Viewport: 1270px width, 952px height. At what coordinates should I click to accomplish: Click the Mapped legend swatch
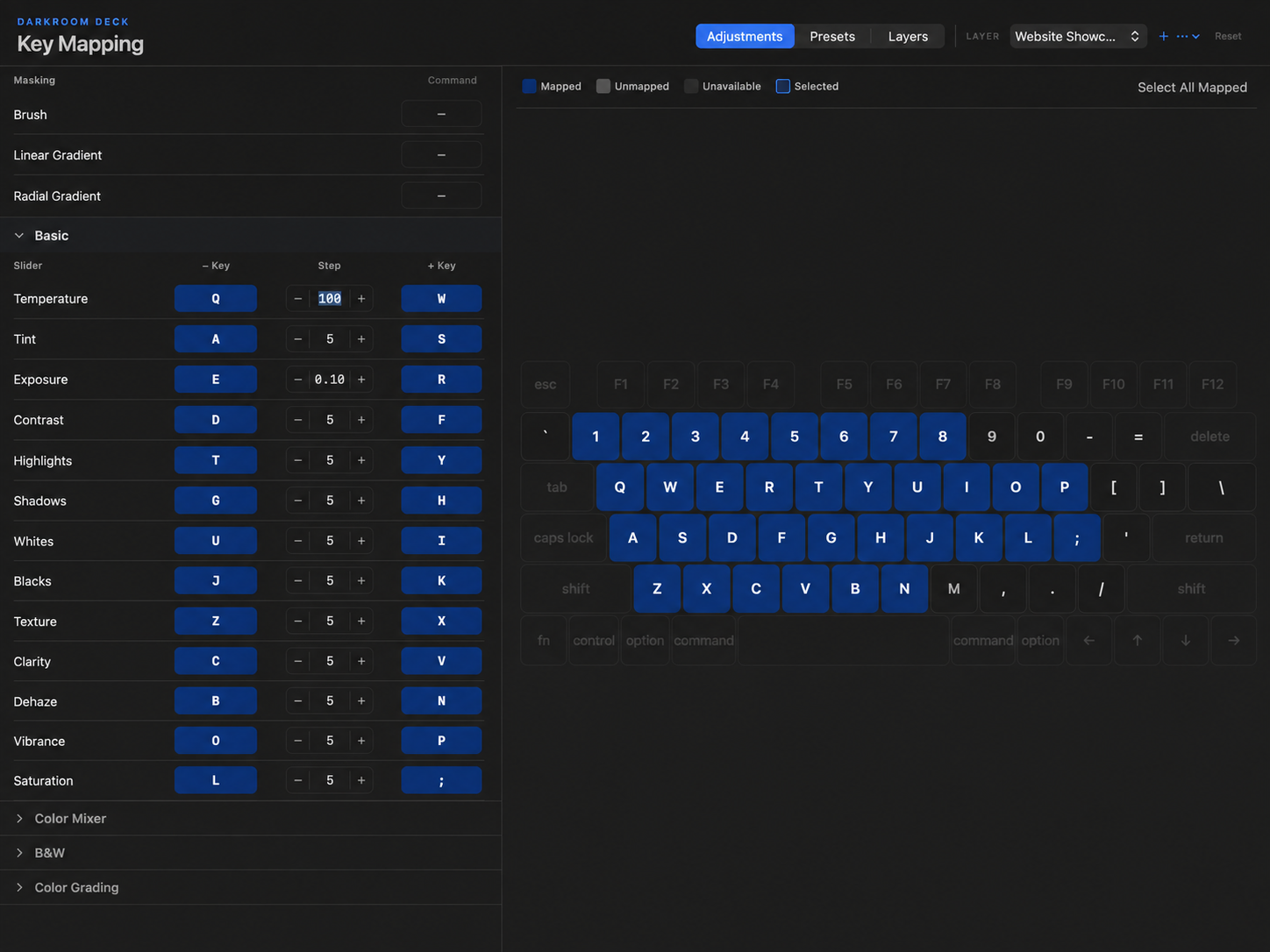529,86
